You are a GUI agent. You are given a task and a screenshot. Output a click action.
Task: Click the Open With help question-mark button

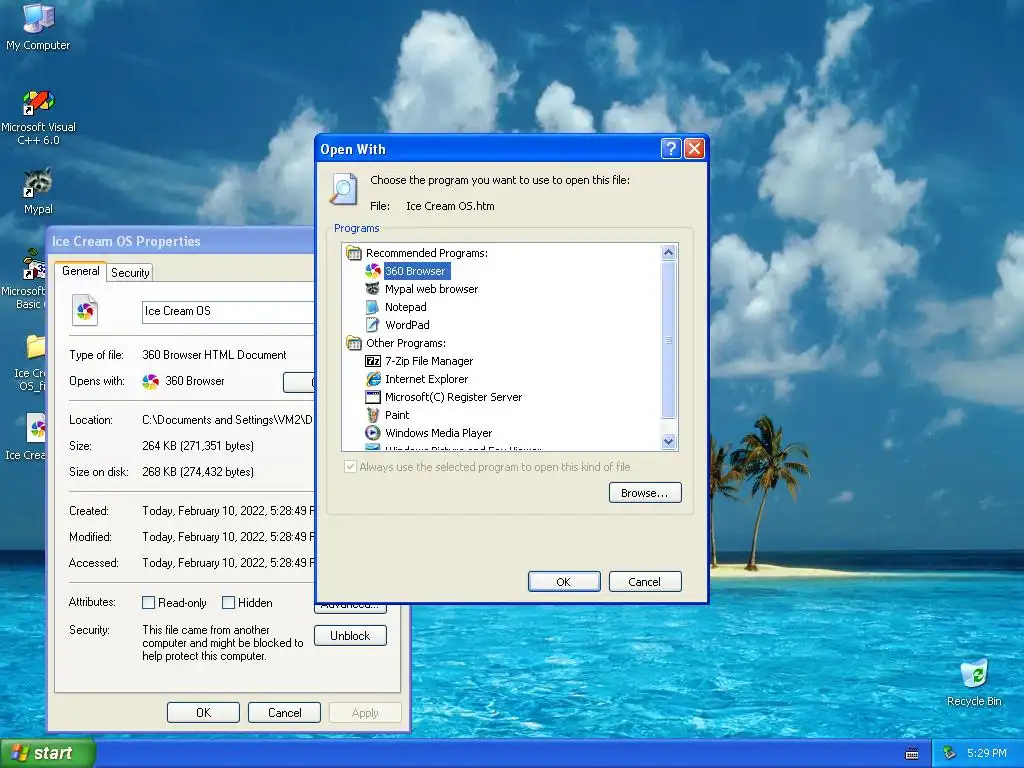[671, 149]
